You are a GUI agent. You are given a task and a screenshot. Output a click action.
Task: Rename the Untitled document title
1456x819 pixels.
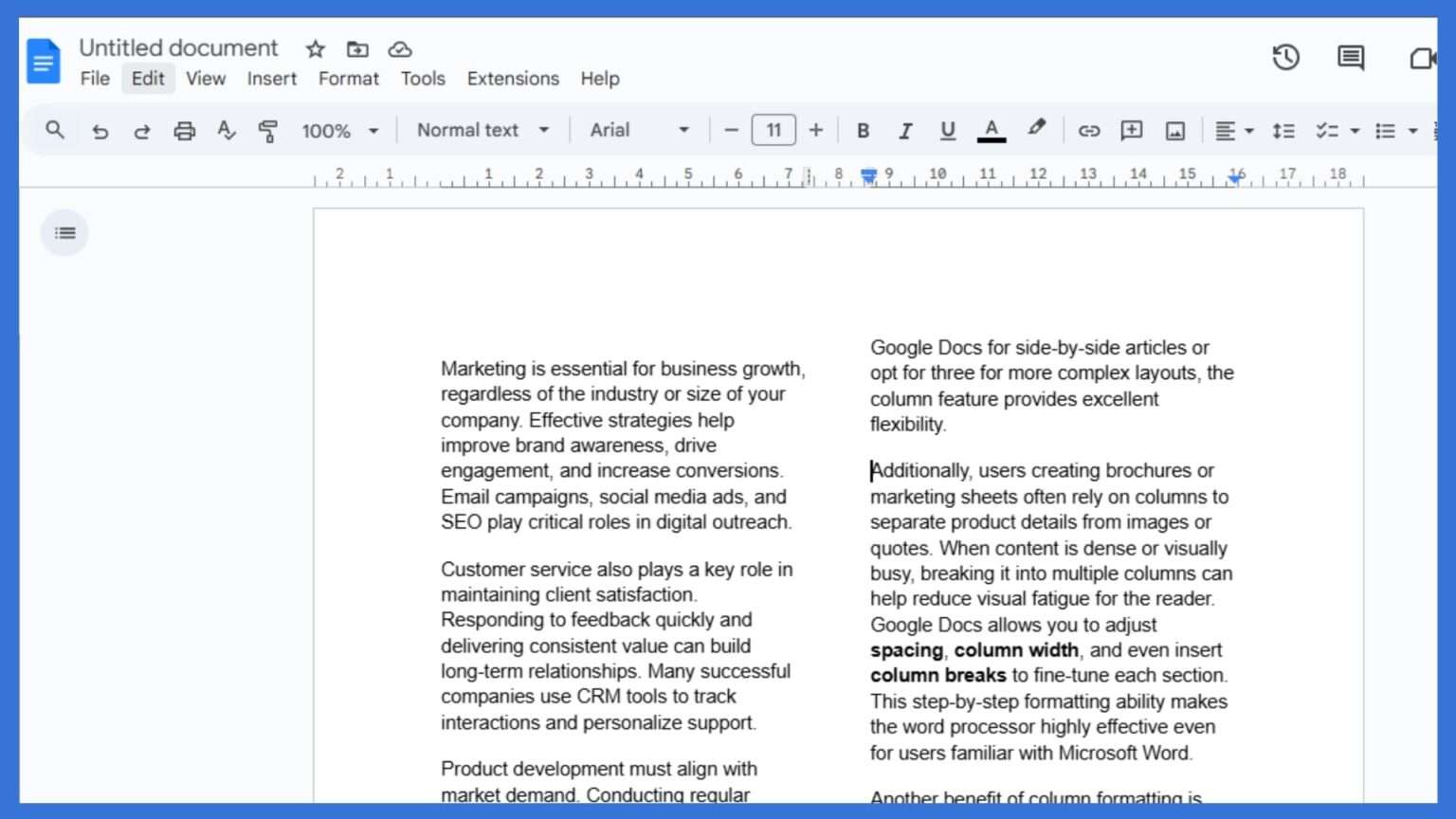click(178, 47)
